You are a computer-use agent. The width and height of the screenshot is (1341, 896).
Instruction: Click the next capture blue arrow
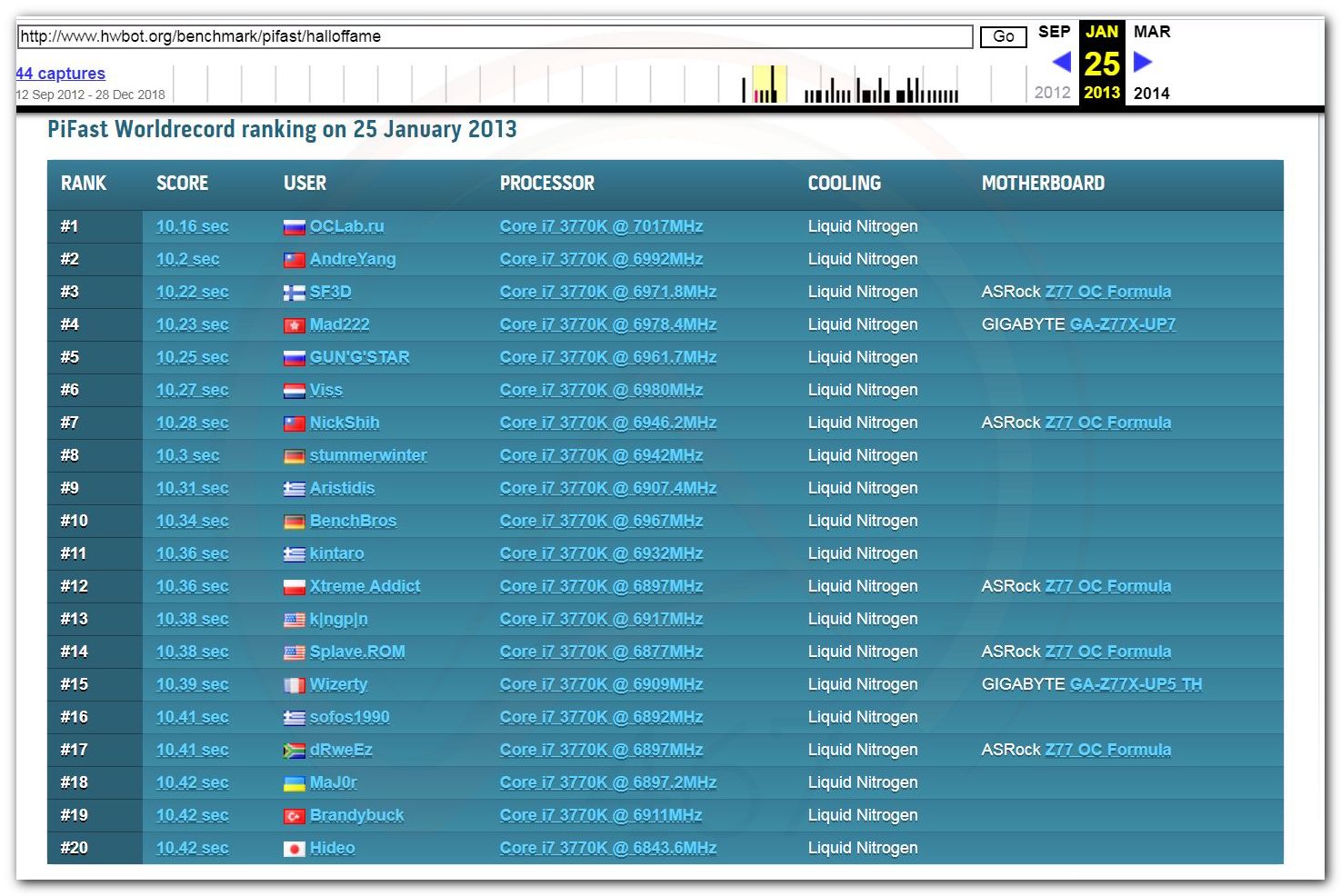(1143, 62)
